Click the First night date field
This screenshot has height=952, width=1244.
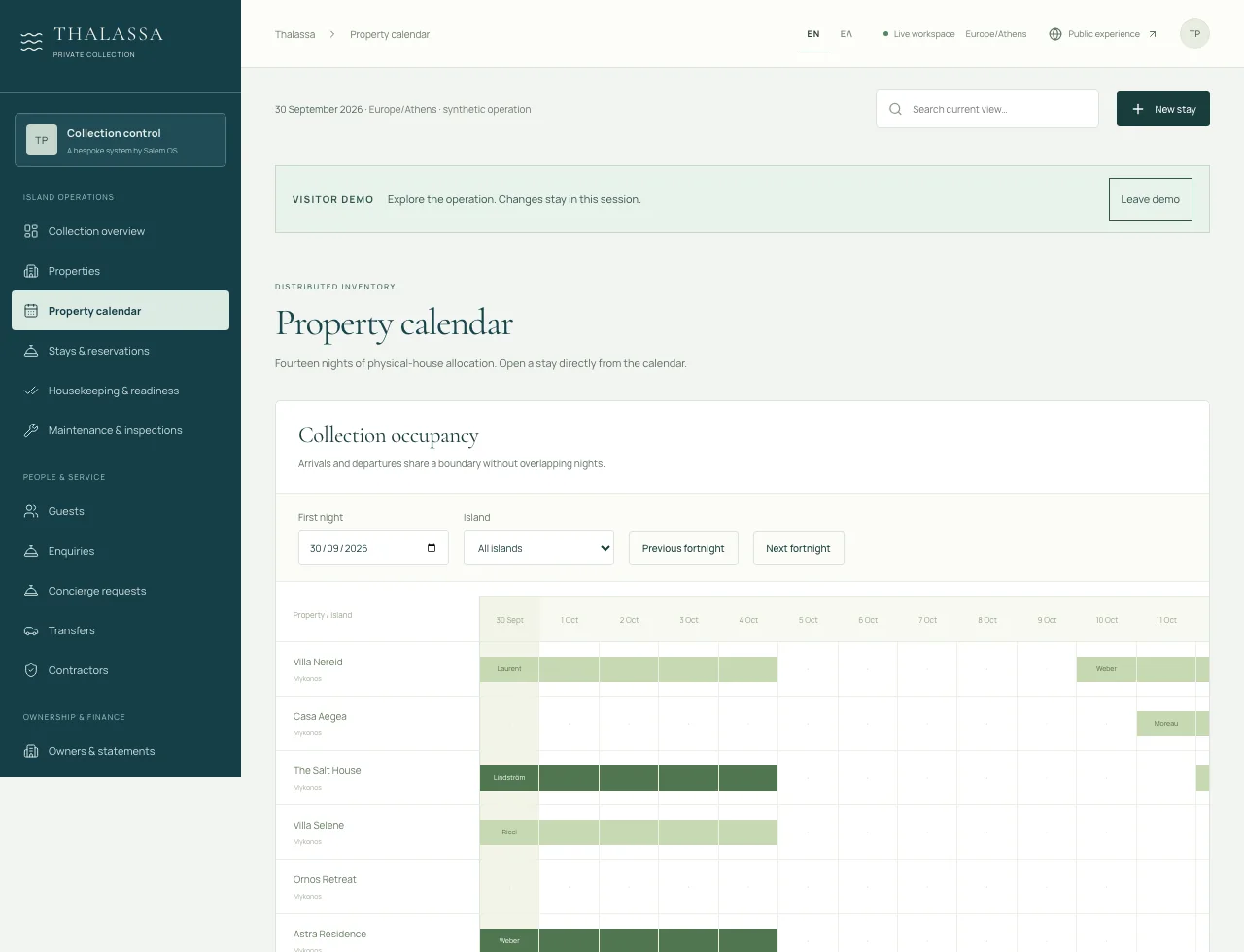[373, 548]
